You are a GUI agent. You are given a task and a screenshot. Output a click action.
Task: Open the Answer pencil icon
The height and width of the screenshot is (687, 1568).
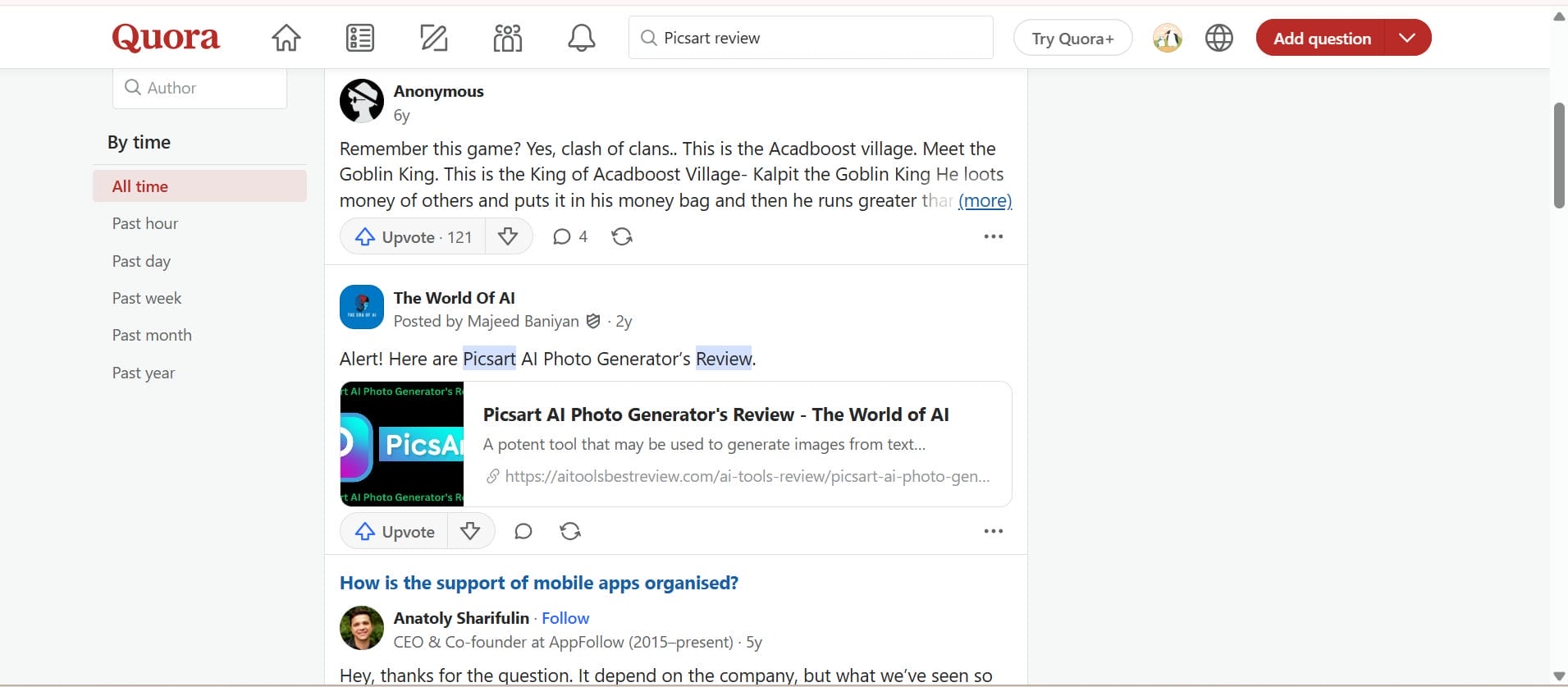[433, 38]
